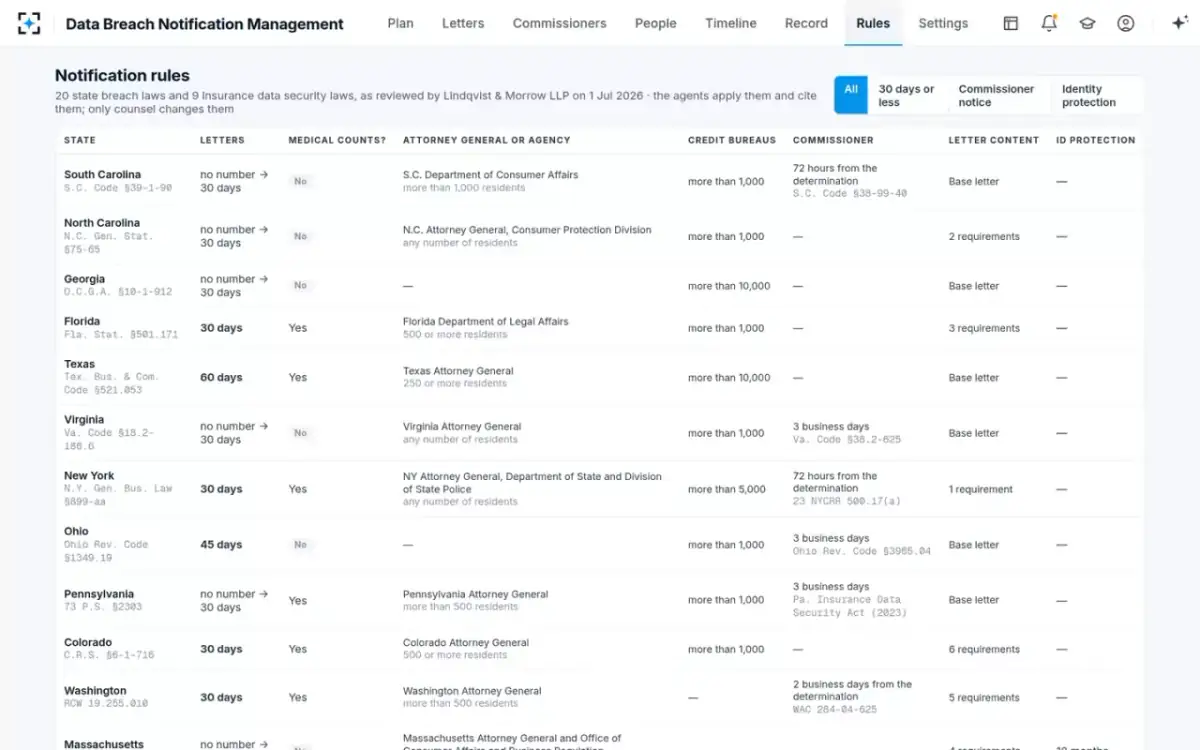Image resolution: width=1200 pixels, height=750 pixels.
Task: Click ATTORNEY GENERAL OR AGENCY column header
Action: coord(487,140)
